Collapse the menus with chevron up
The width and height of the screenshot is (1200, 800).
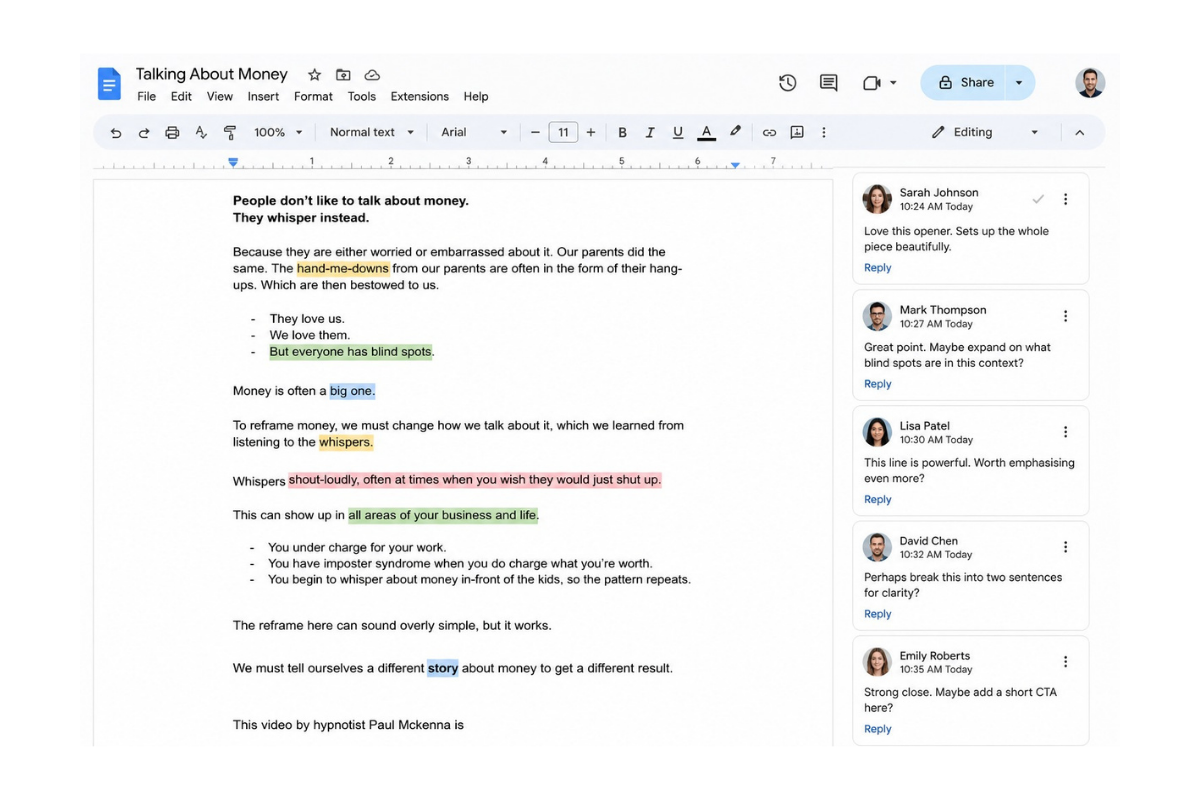coord(1079,132)
